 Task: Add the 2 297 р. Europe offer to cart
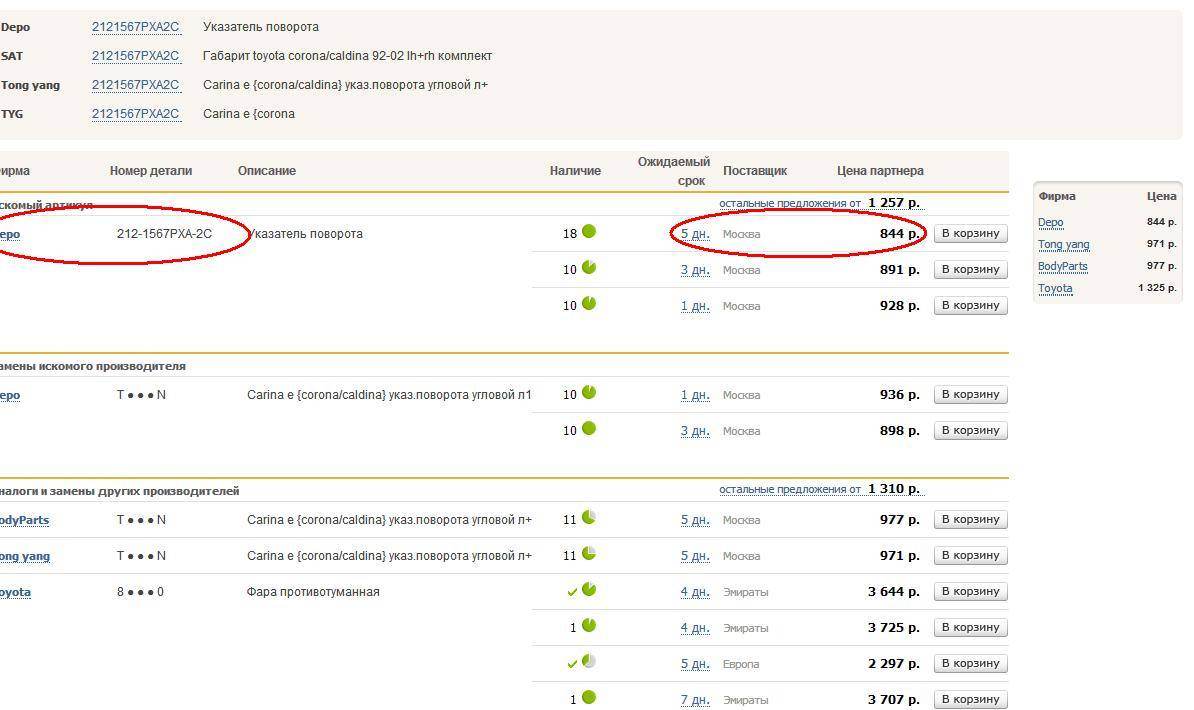point(970,664)
